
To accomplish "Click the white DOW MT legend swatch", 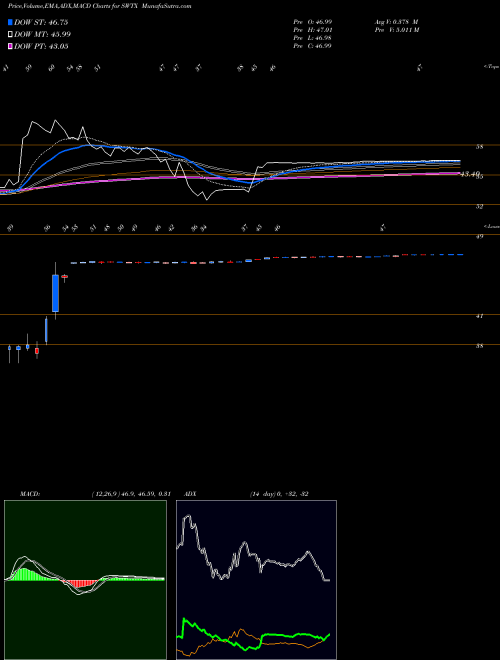I will pos(10,35).
